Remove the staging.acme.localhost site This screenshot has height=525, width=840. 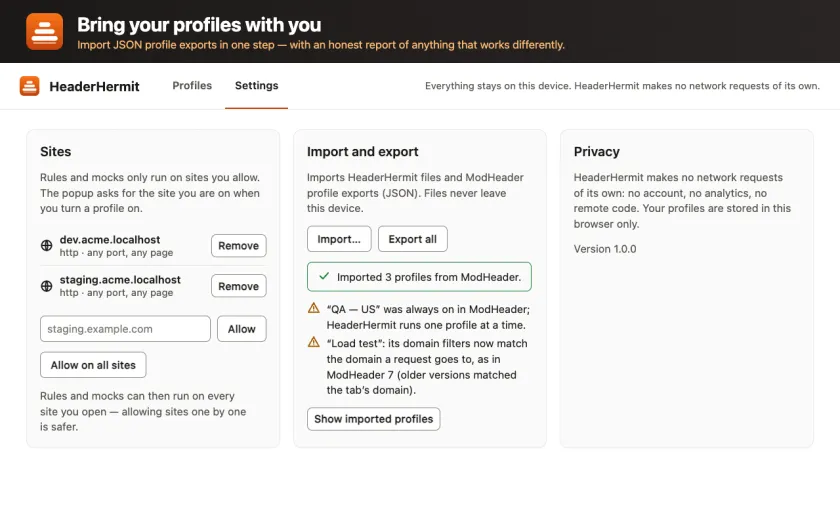point(238,286)
